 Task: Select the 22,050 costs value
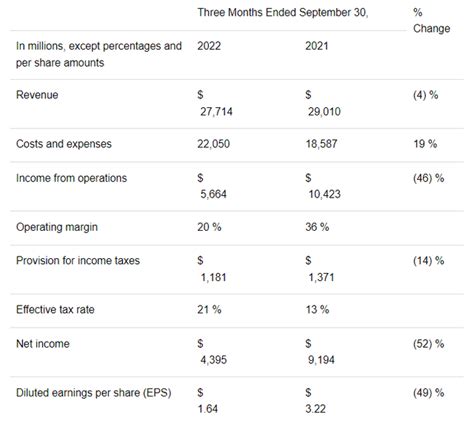click(213, 144)
